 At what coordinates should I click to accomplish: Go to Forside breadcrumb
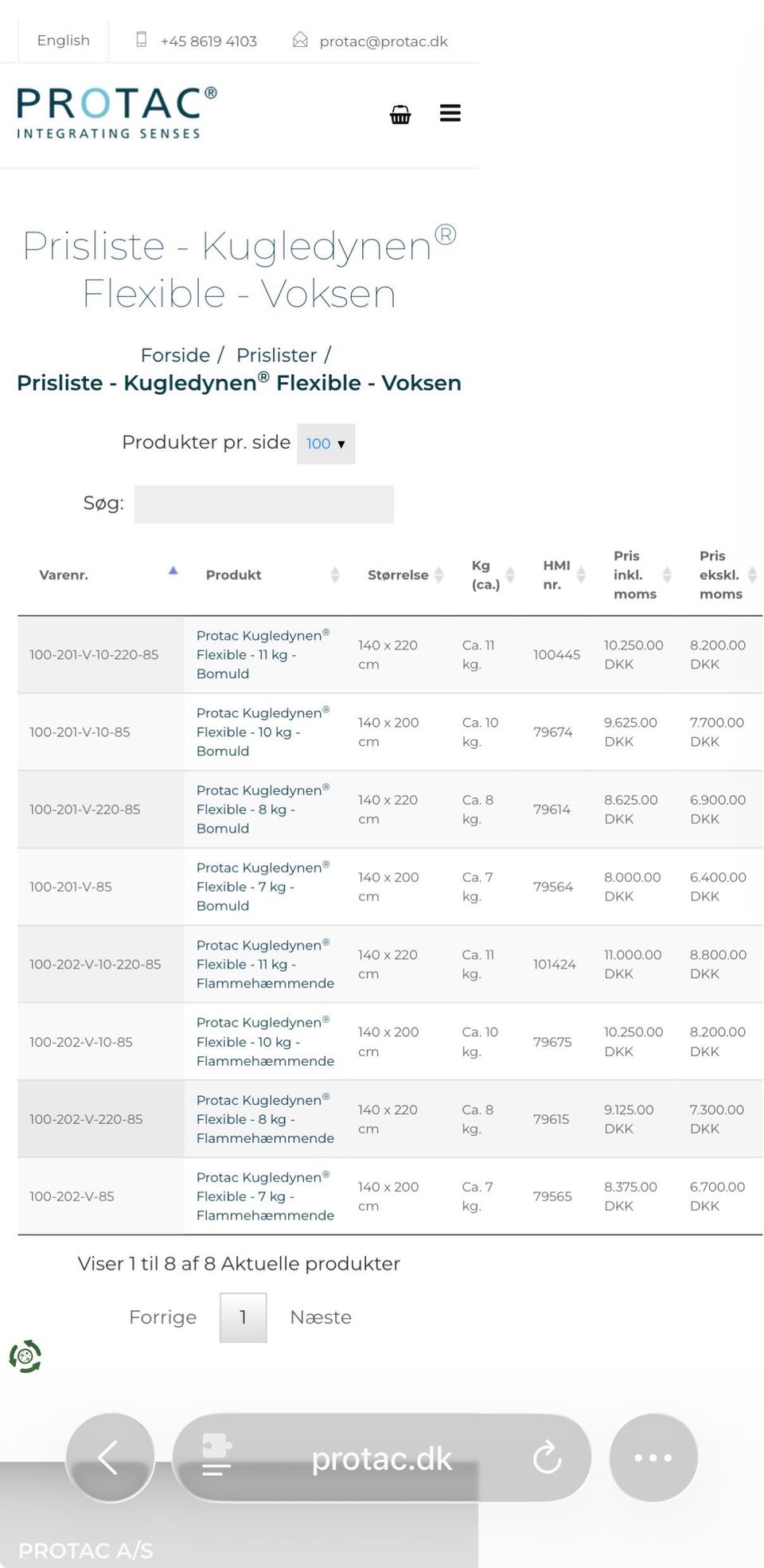pyautogui.click(x=175, y=355)
